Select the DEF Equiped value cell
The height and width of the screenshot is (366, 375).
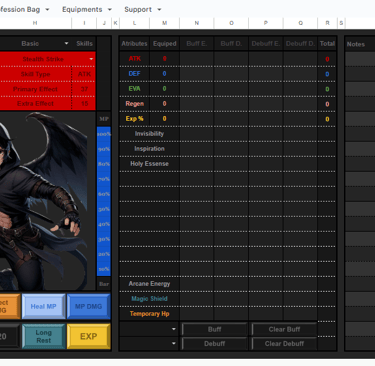coord(164,74)
